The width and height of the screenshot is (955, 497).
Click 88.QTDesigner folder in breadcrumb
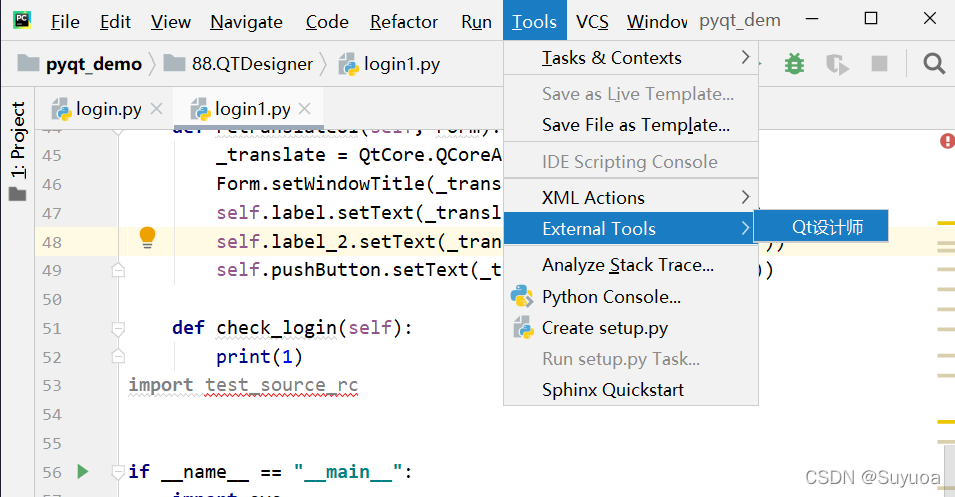pyautogui.click(x=252, y=64)
